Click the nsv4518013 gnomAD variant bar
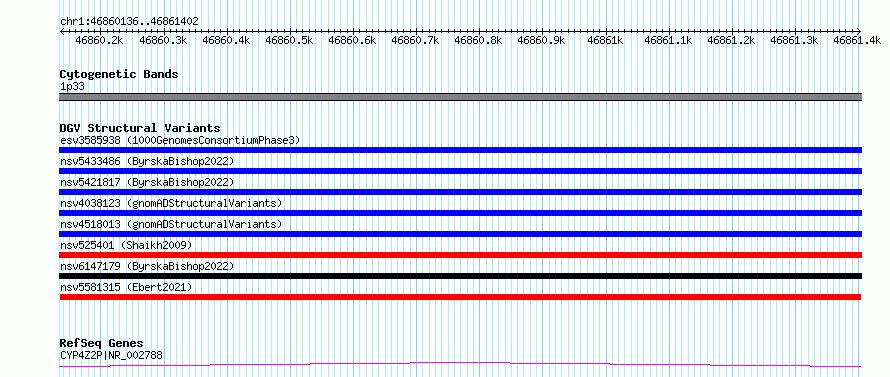The height and width of the screenshot is (377, 890). 460,234
